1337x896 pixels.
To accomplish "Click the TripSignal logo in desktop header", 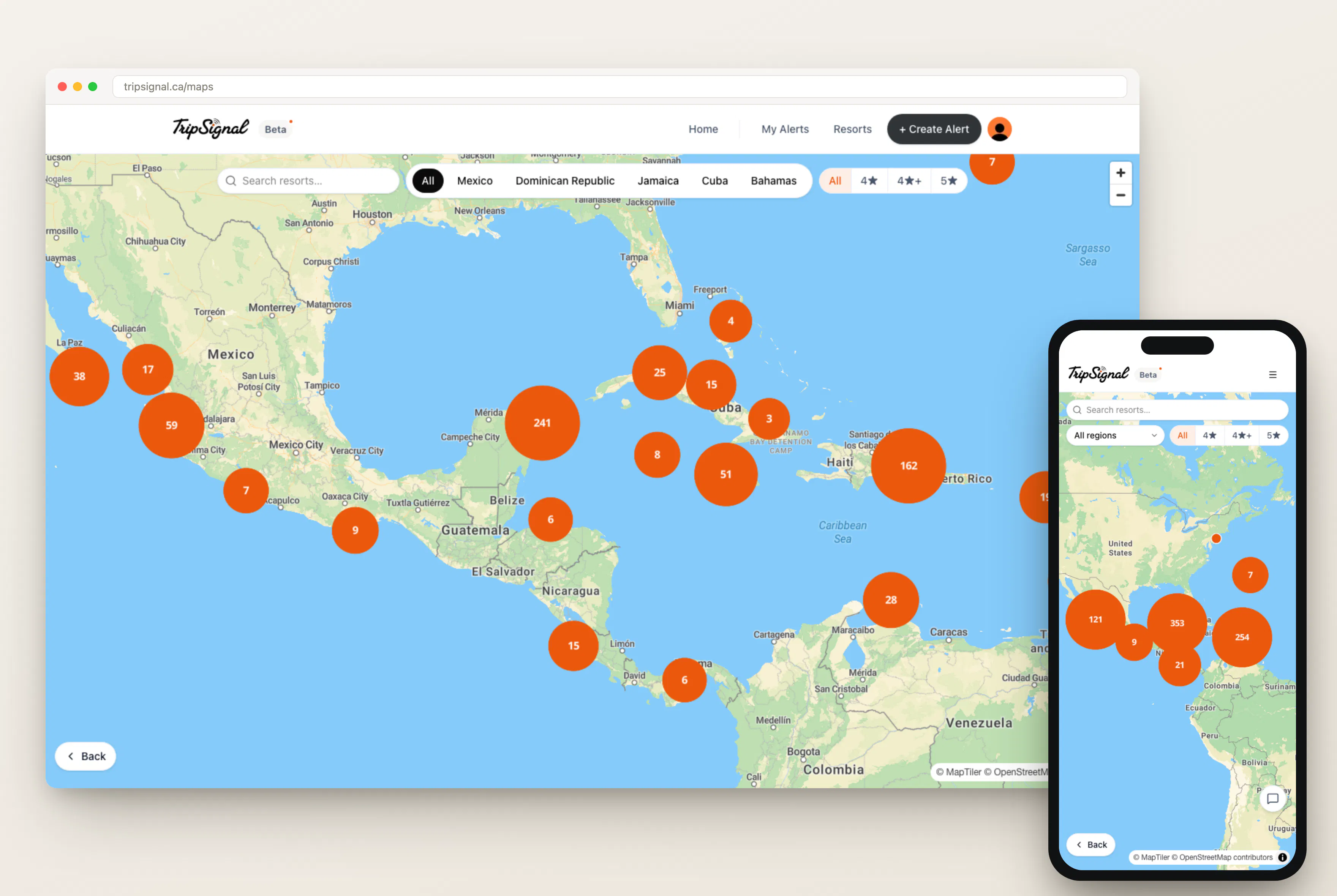I will click(210, 129).
